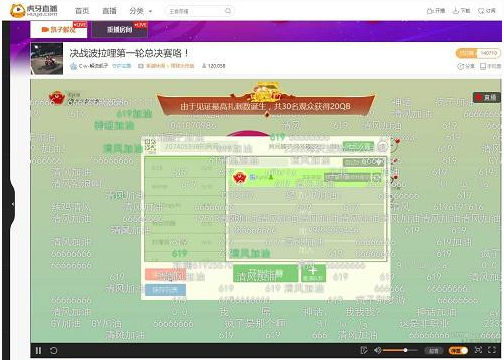Click the viewer count 120,058
Screen dimensions: 504x360
coord(214,66)
